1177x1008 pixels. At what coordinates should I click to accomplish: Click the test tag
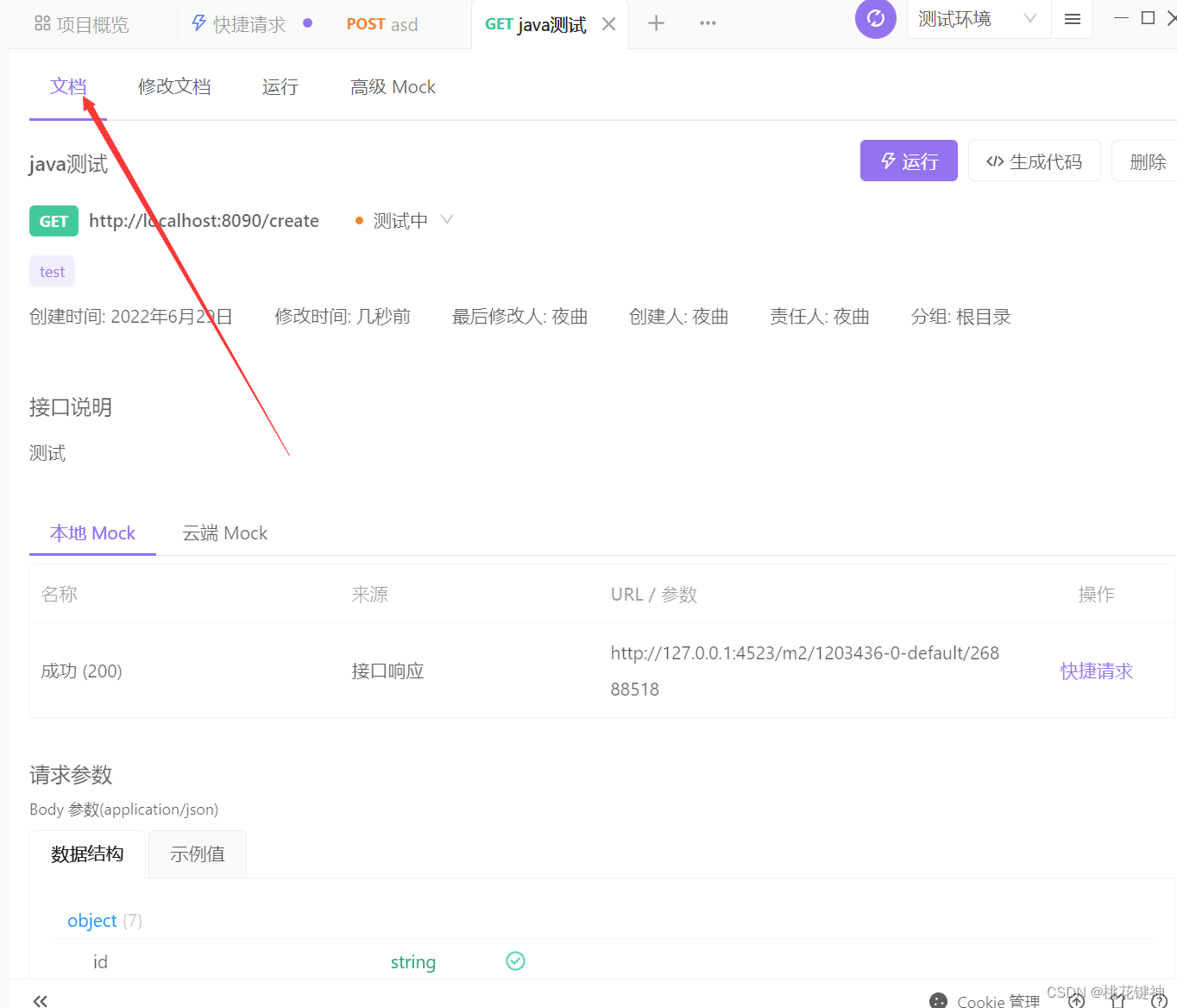click(52, 271)
